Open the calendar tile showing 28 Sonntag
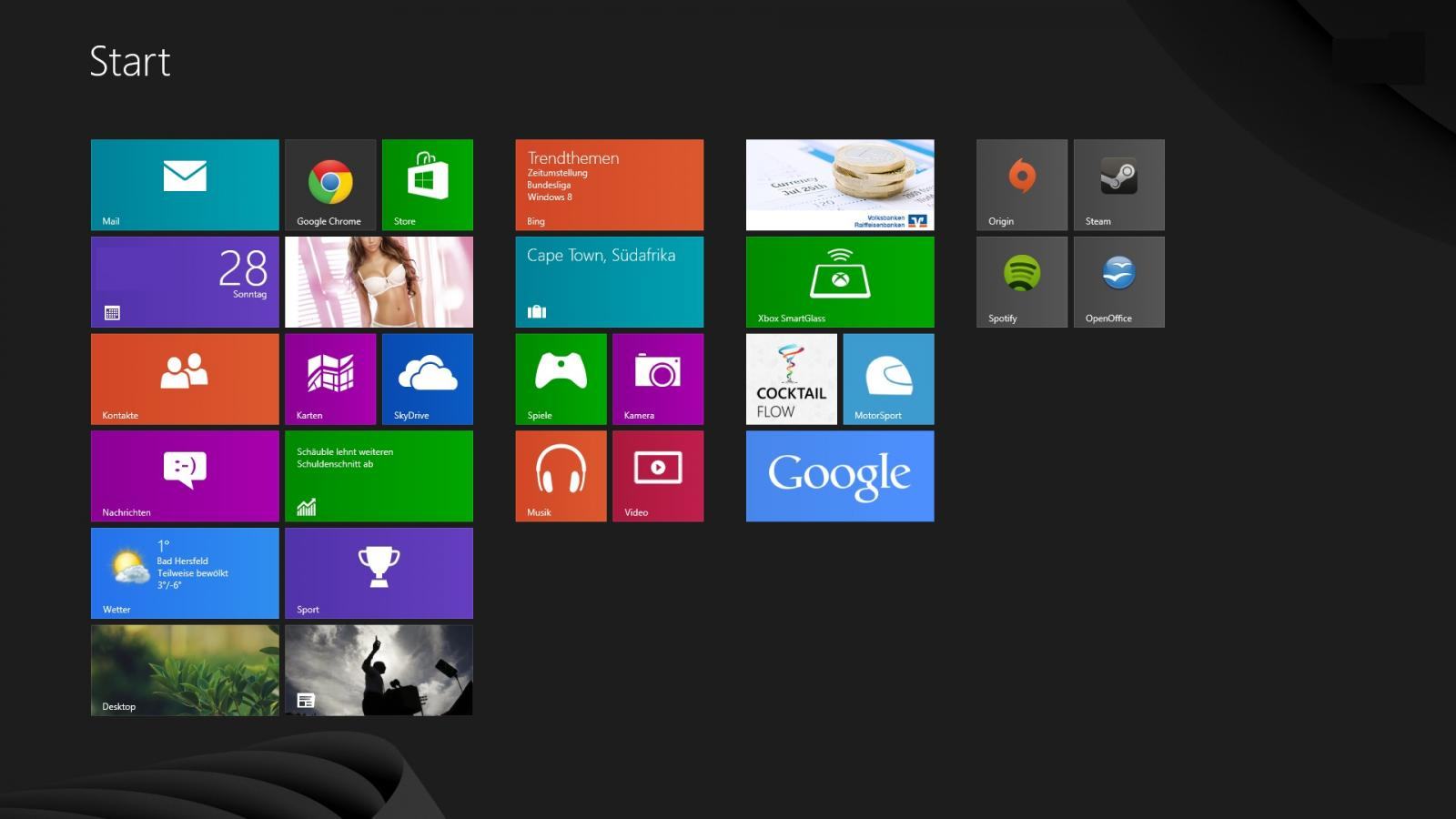Viewport: 1456px width, 819px height. pos(185,282)
